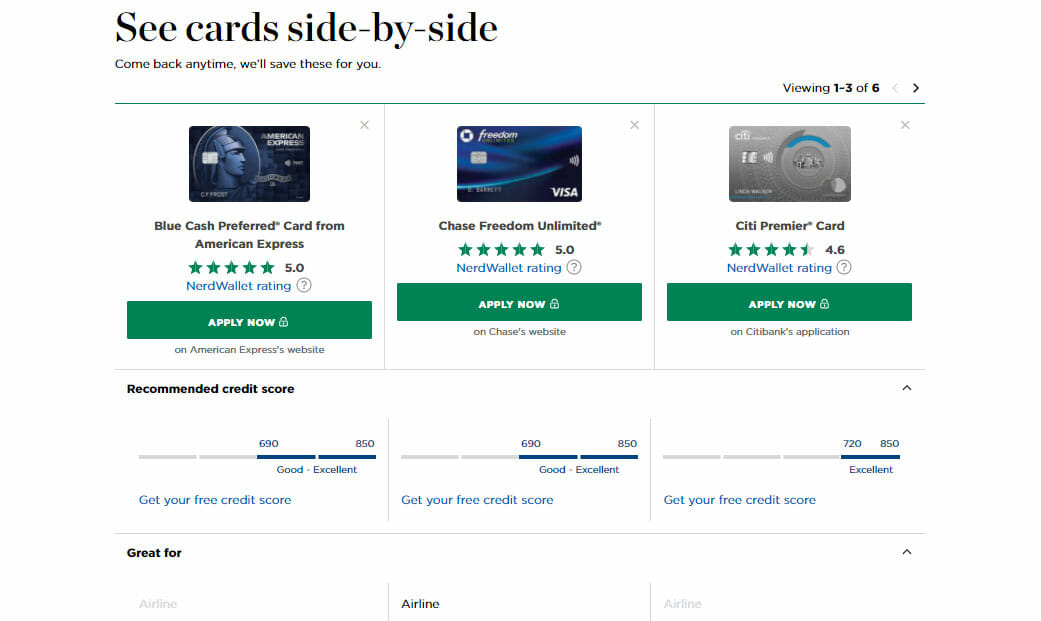Image resolution: width=1041 pixels, height=621 pixels.
Task: Open rating help icon for Blue Cash Preferred
Action: (301, 285)
